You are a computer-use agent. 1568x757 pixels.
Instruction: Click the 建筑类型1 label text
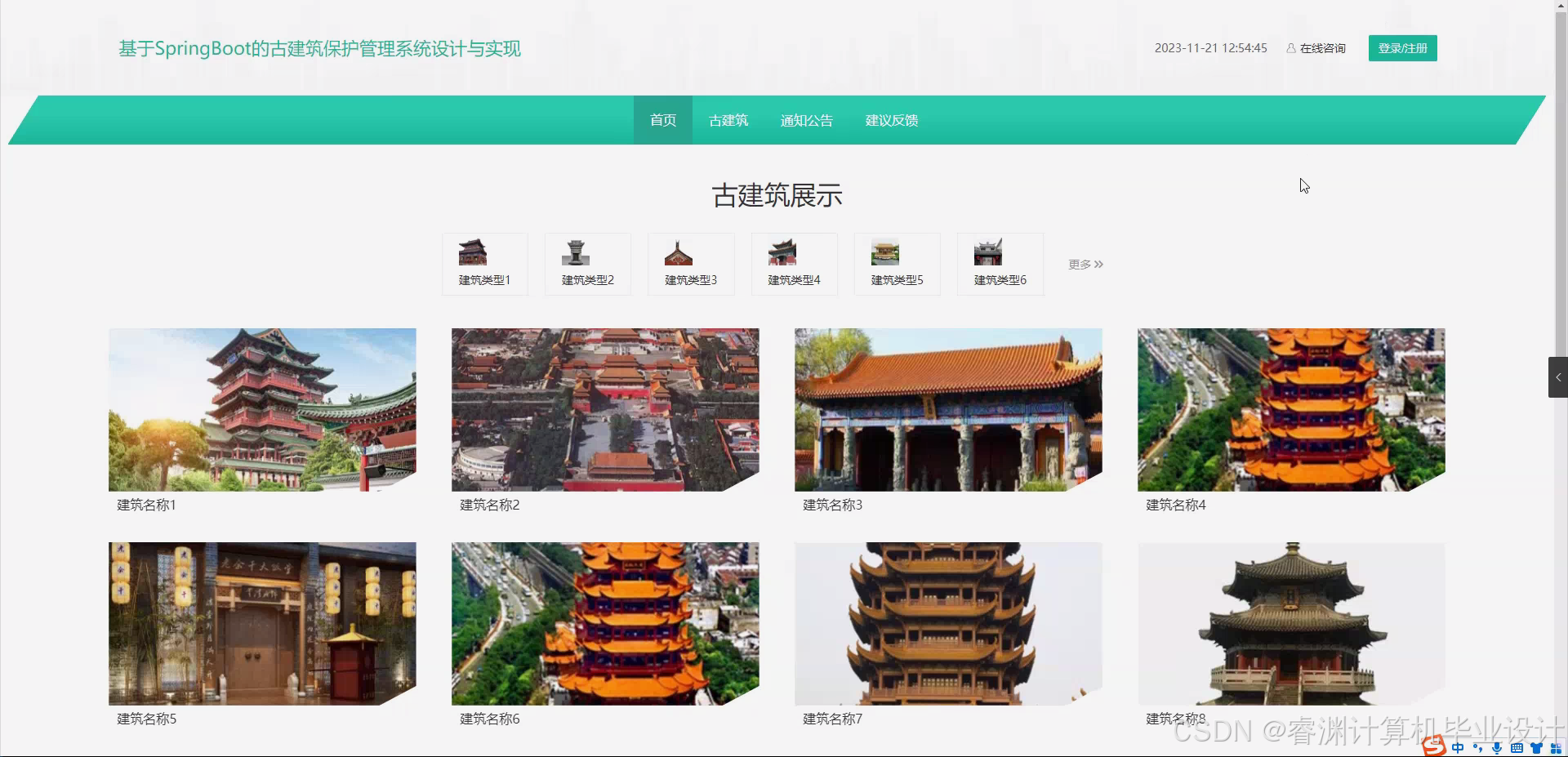[484, 280]
